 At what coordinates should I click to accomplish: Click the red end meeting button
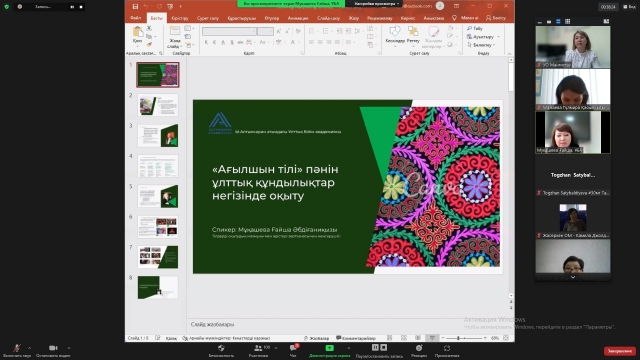(x=620, y=351)
